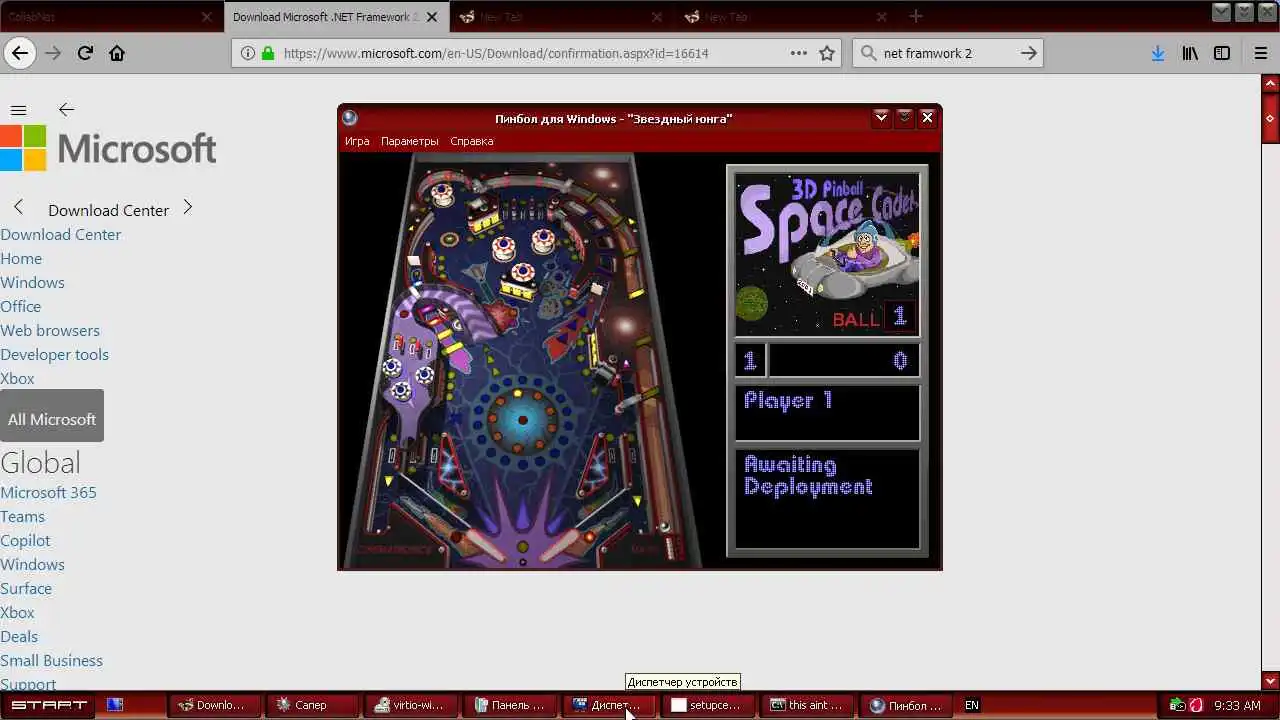Bookmark this page with the star icon

coord(827,53)
